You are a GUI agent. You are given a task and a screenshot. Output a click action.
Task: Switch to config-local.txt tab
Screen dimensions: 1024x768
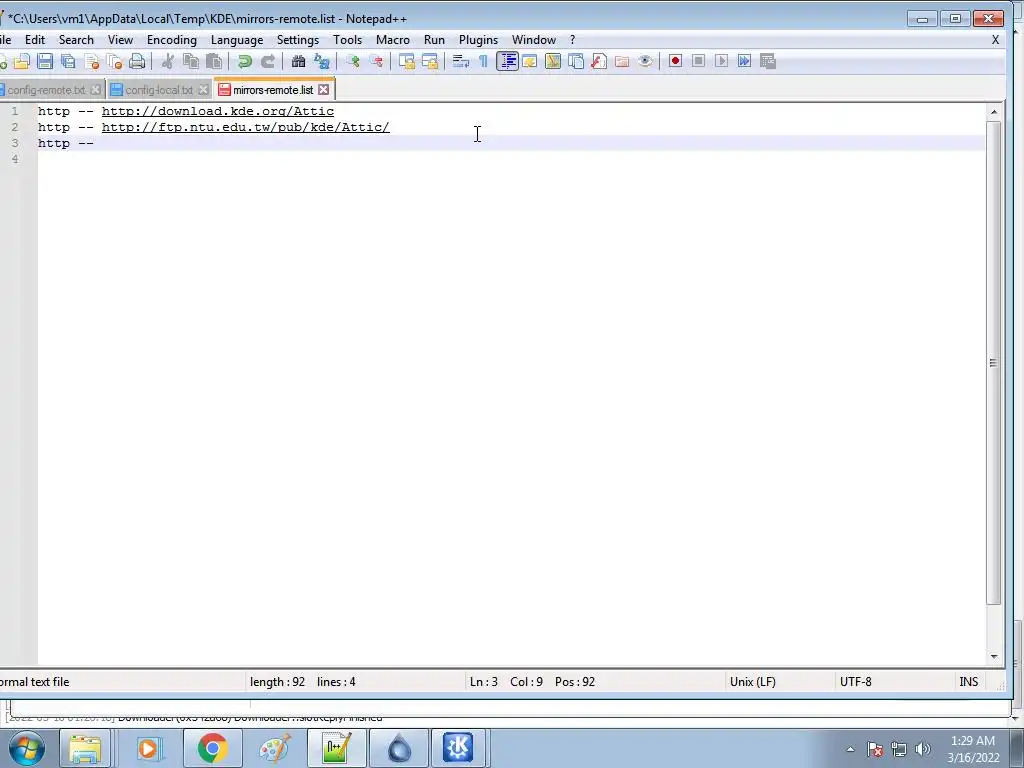click(x=159, y=90)
